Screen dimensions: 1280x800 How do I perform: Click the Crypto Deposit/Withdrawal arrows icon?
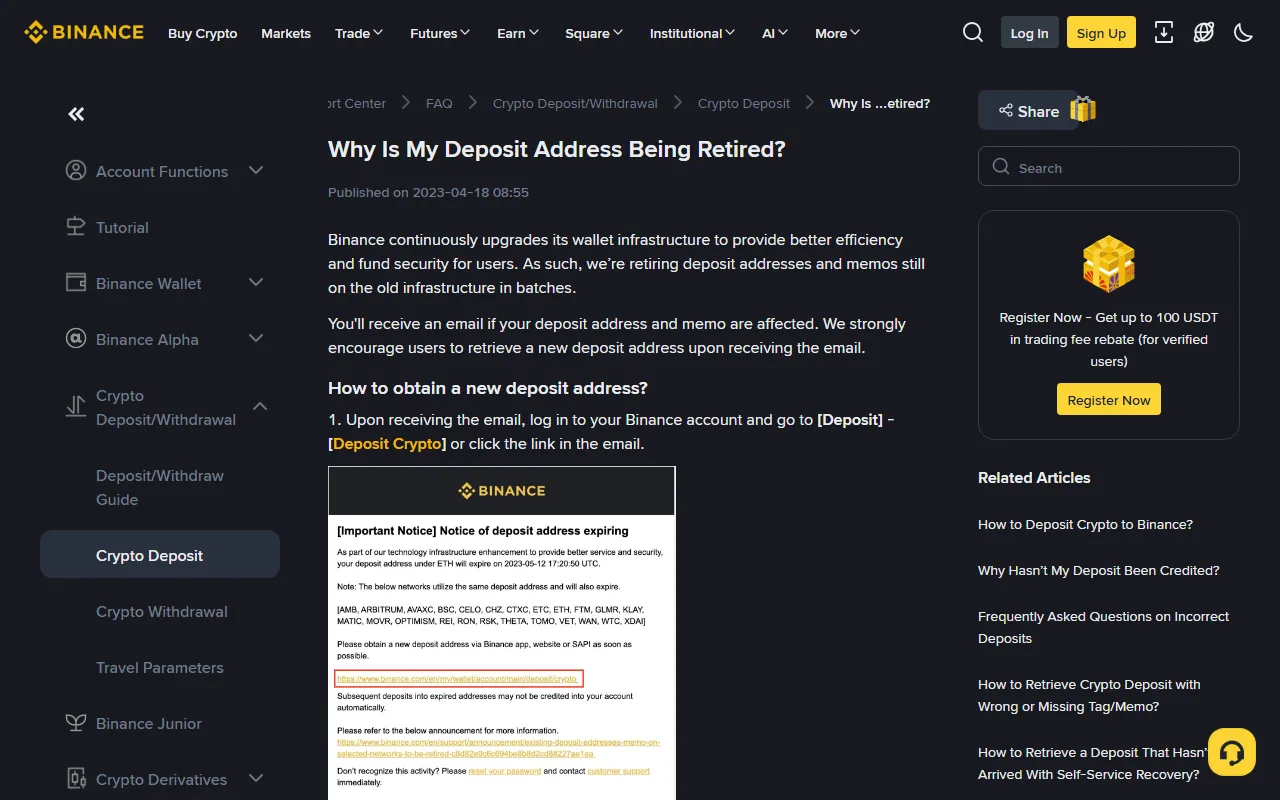(76, 407)
